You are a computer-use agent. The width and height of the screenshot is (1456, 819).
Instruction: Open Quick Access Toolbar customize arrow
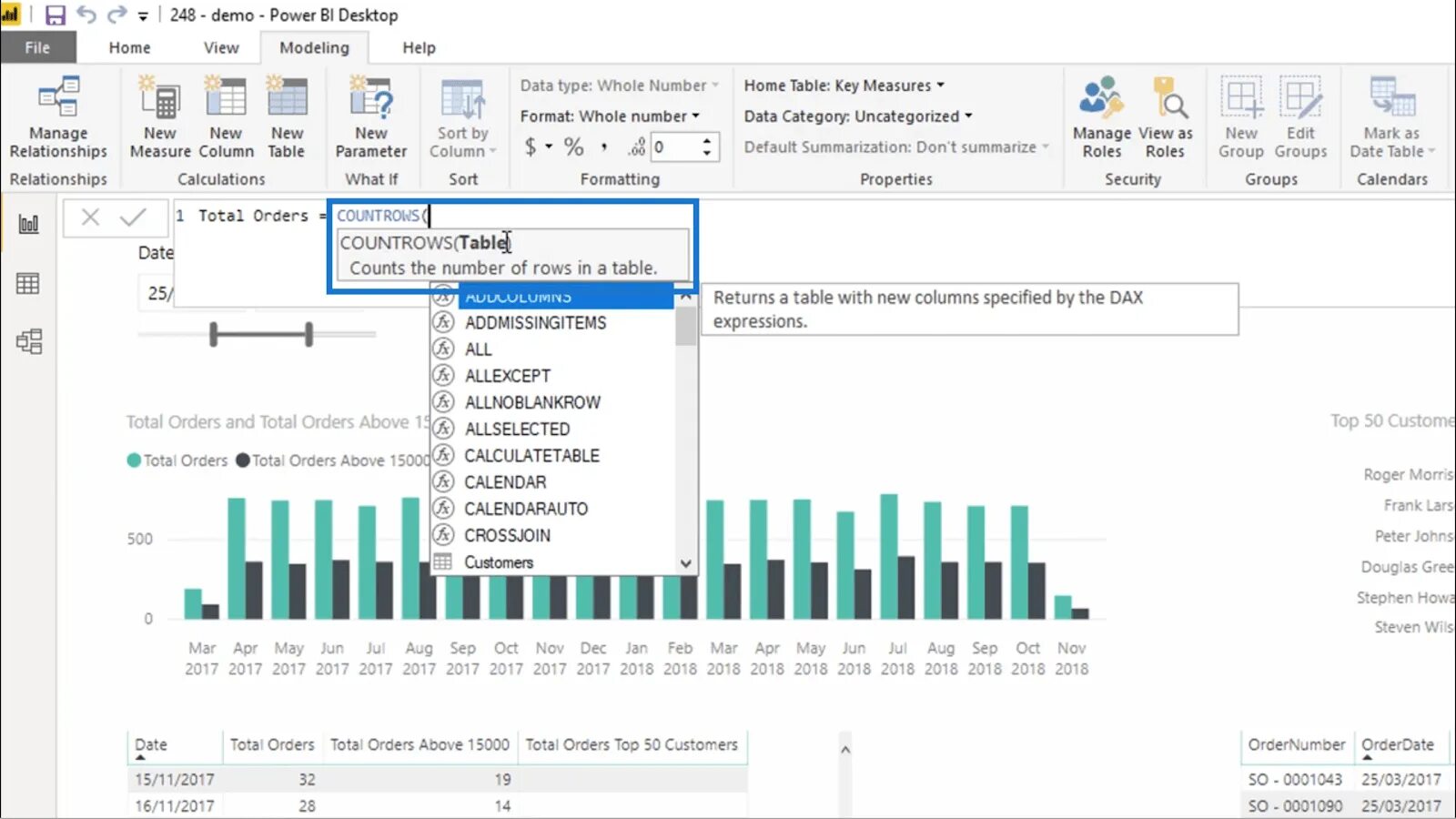[143, 15]
